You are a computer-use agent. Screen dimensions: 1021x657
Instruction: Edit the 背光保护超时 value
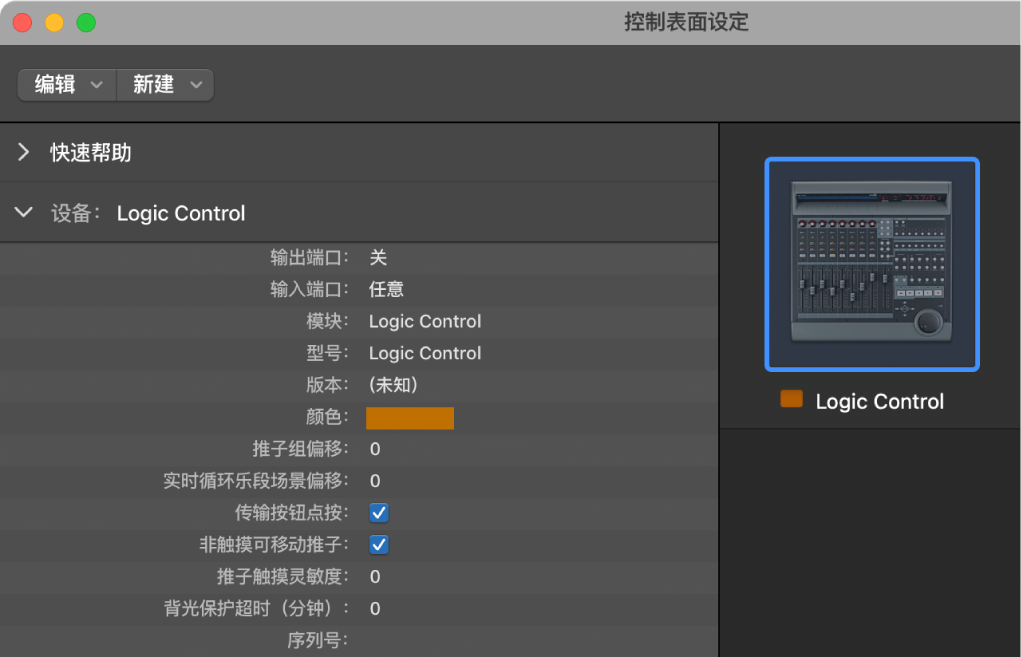377,608
